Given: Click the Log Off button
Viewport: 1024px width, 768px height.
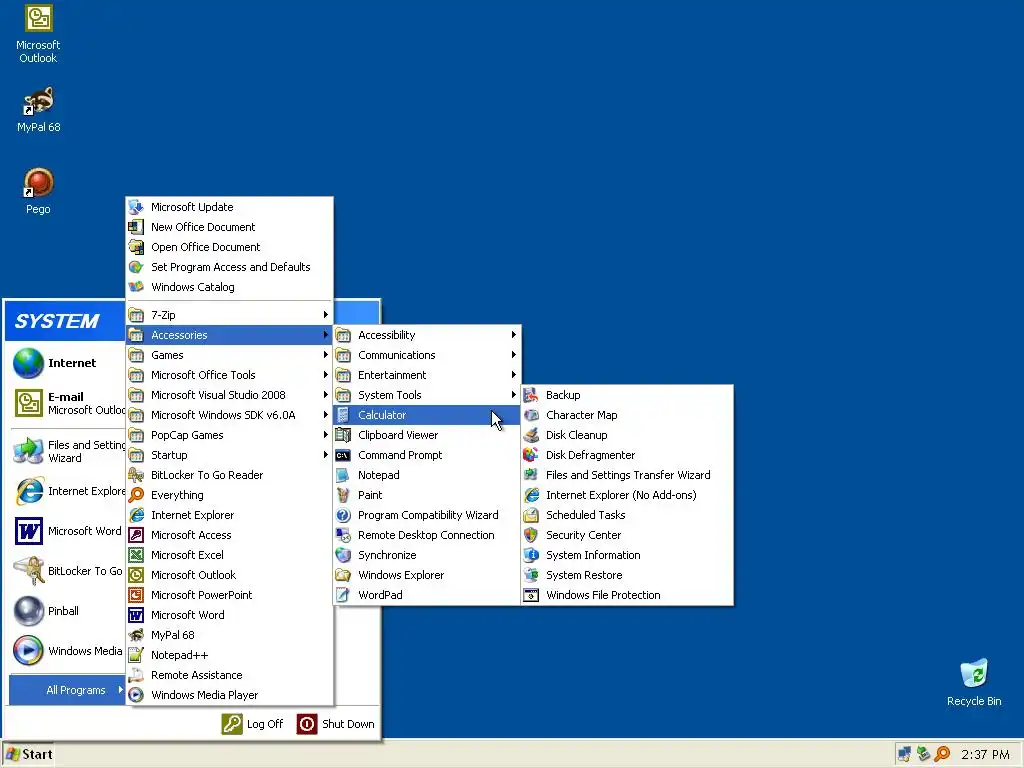Looking at the screenshot, I should pos(252,724).
